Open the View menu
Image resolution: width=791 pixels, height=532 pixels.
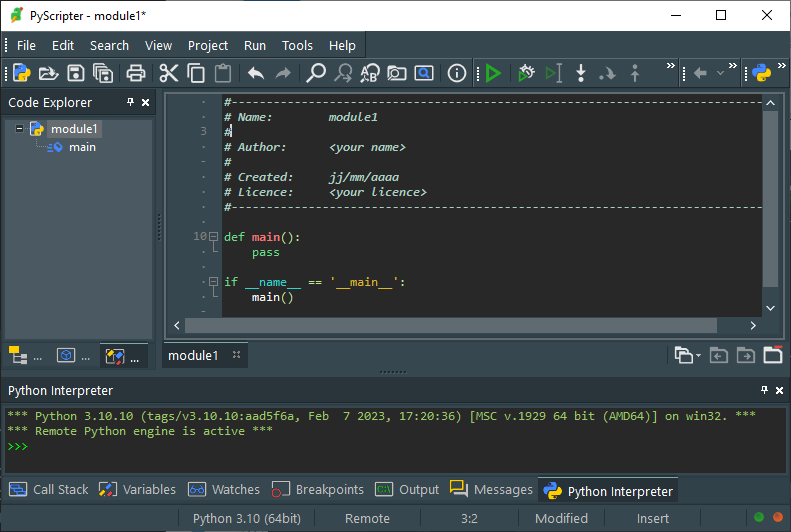click(x=158, y=46)
